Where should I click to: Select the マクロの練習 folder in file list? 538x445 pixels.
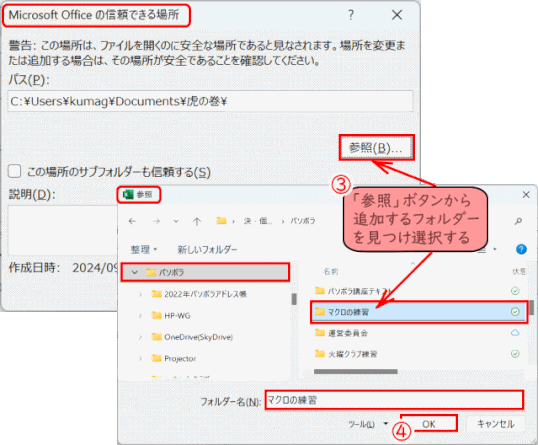pos(419,312)
